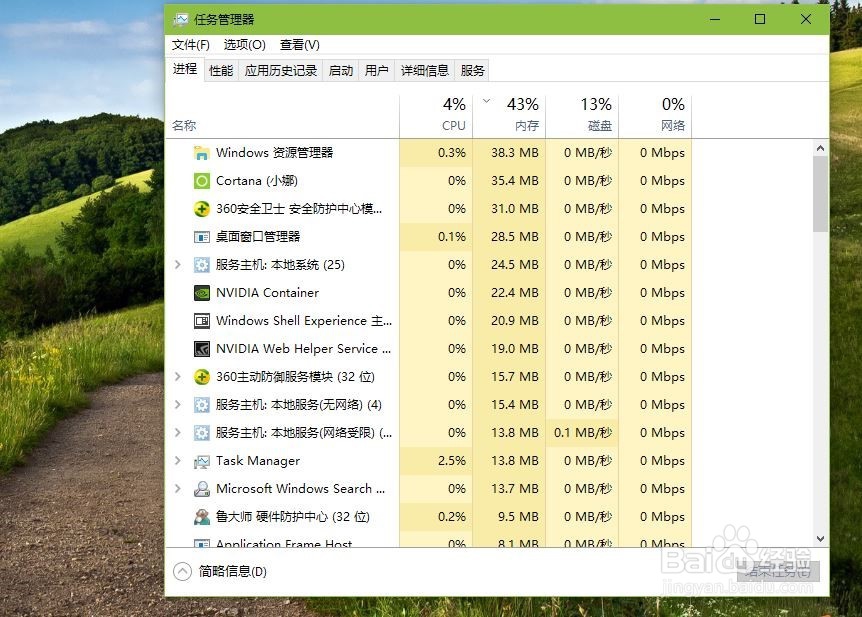Expand 服务主机: 本地服务(网络受限) group
The height and width of the screenshot is (617, 862).
178,433
